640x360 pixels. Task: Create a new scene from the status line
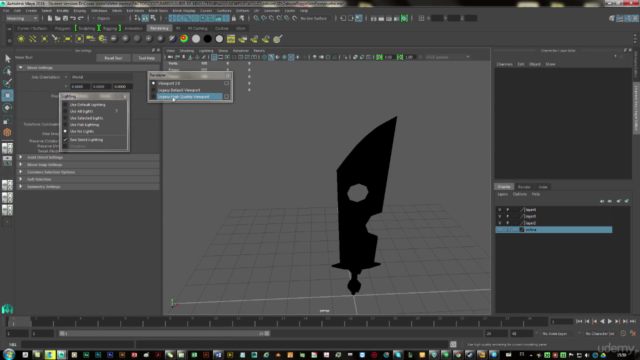(x=50, y=18)
